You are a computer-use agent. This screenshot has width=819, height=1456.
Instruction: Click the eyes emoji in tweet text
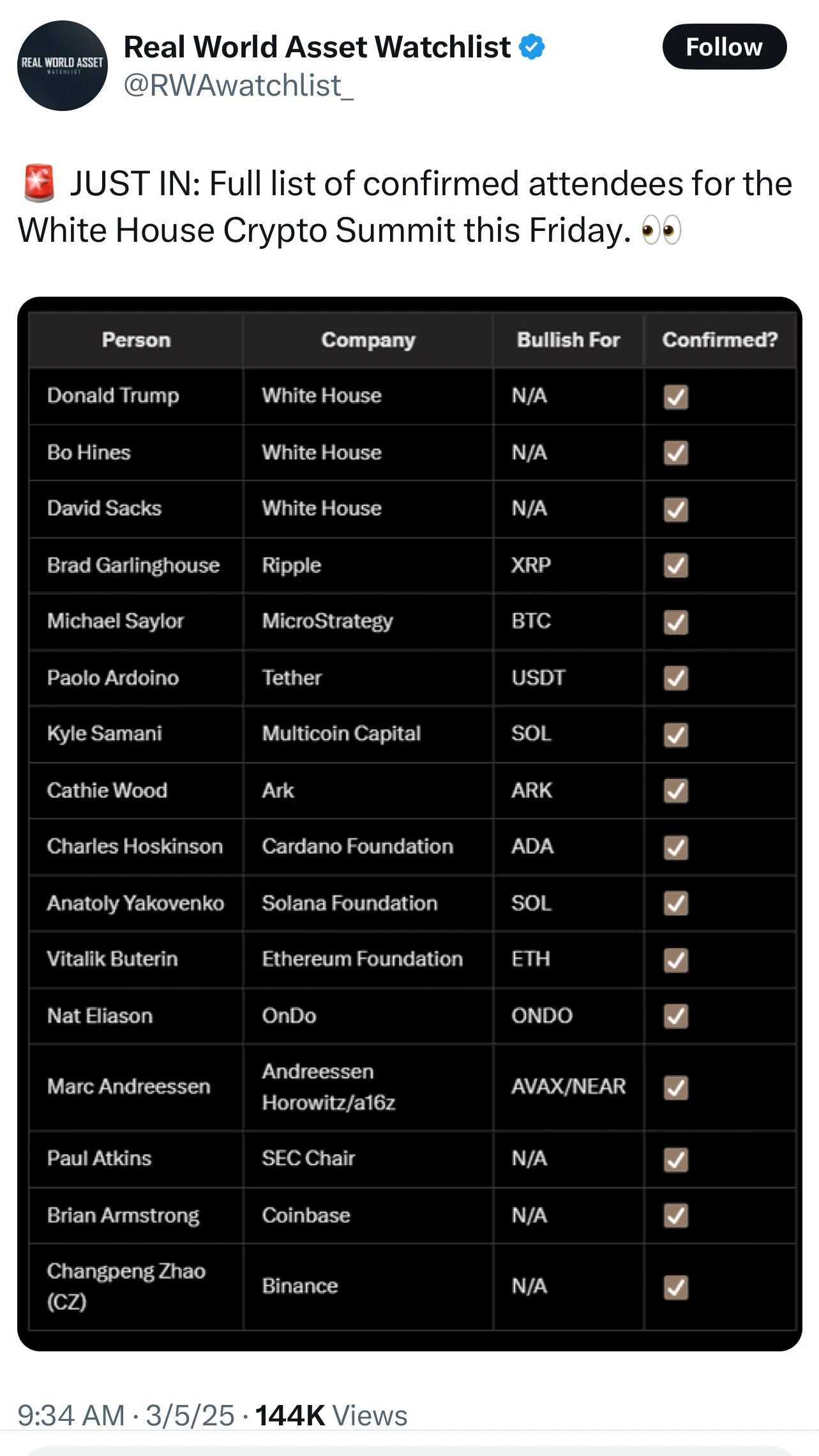coord(661,230)
